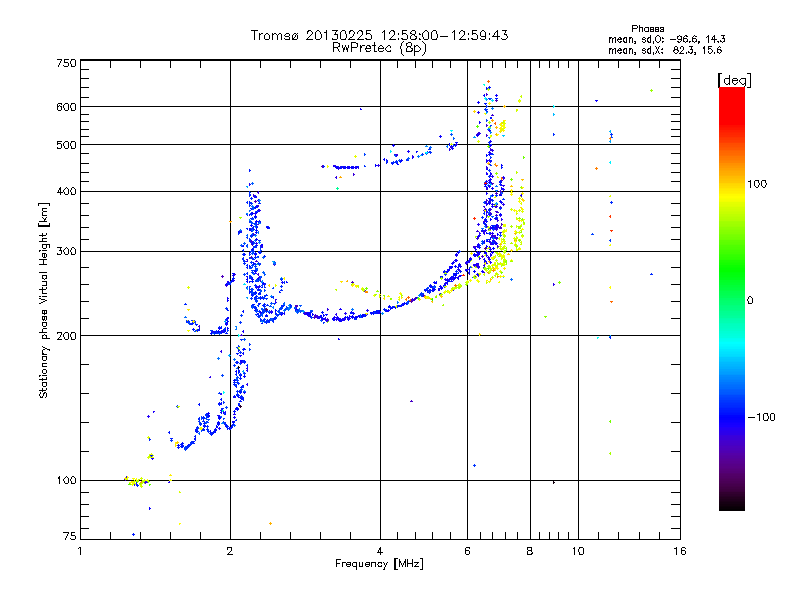Click the y-axis tick label '300'
The width and height of the screenshot is (800, 600).
click(66, 252)
